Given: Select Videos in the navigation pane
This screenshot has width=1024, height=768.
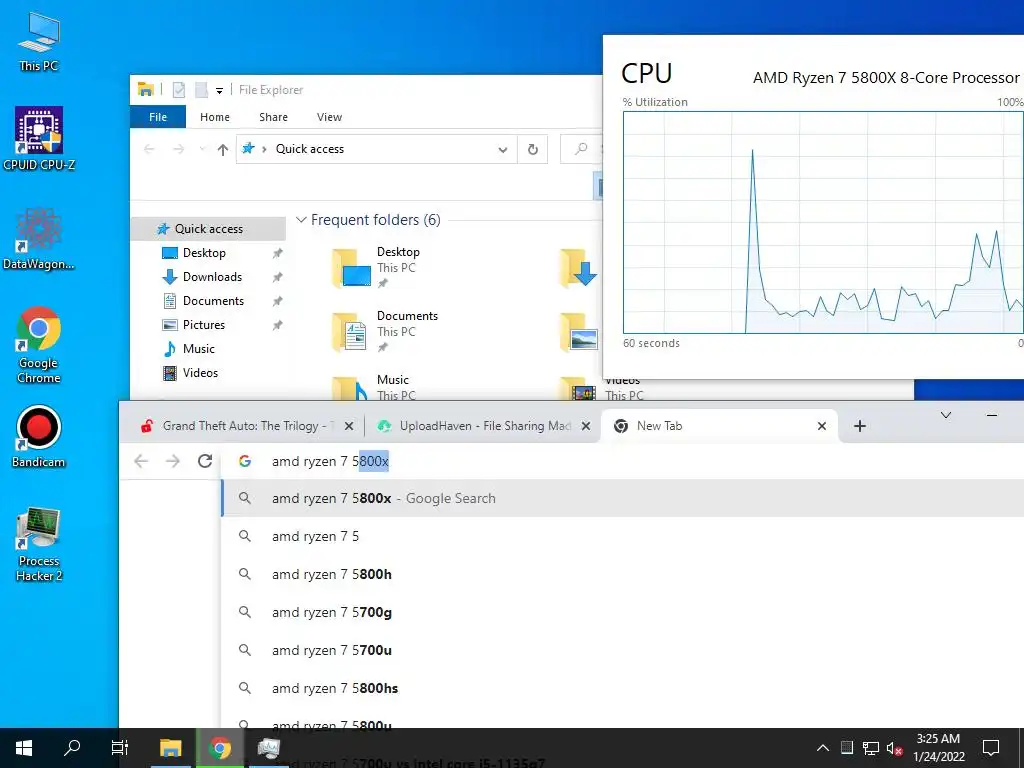Looking at the screenshot, I should pos(200,373).
